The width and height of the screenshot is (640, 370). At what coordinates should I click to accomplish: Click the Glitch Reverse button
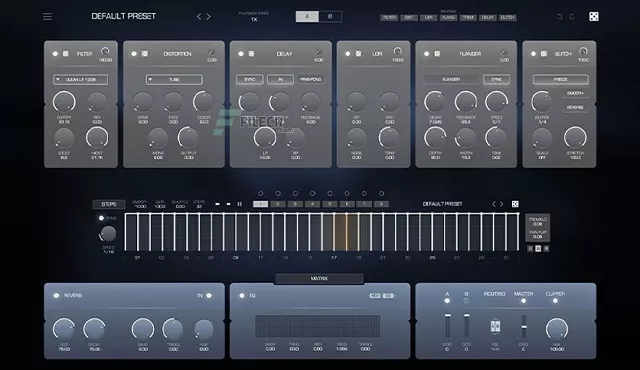(575, 107)
